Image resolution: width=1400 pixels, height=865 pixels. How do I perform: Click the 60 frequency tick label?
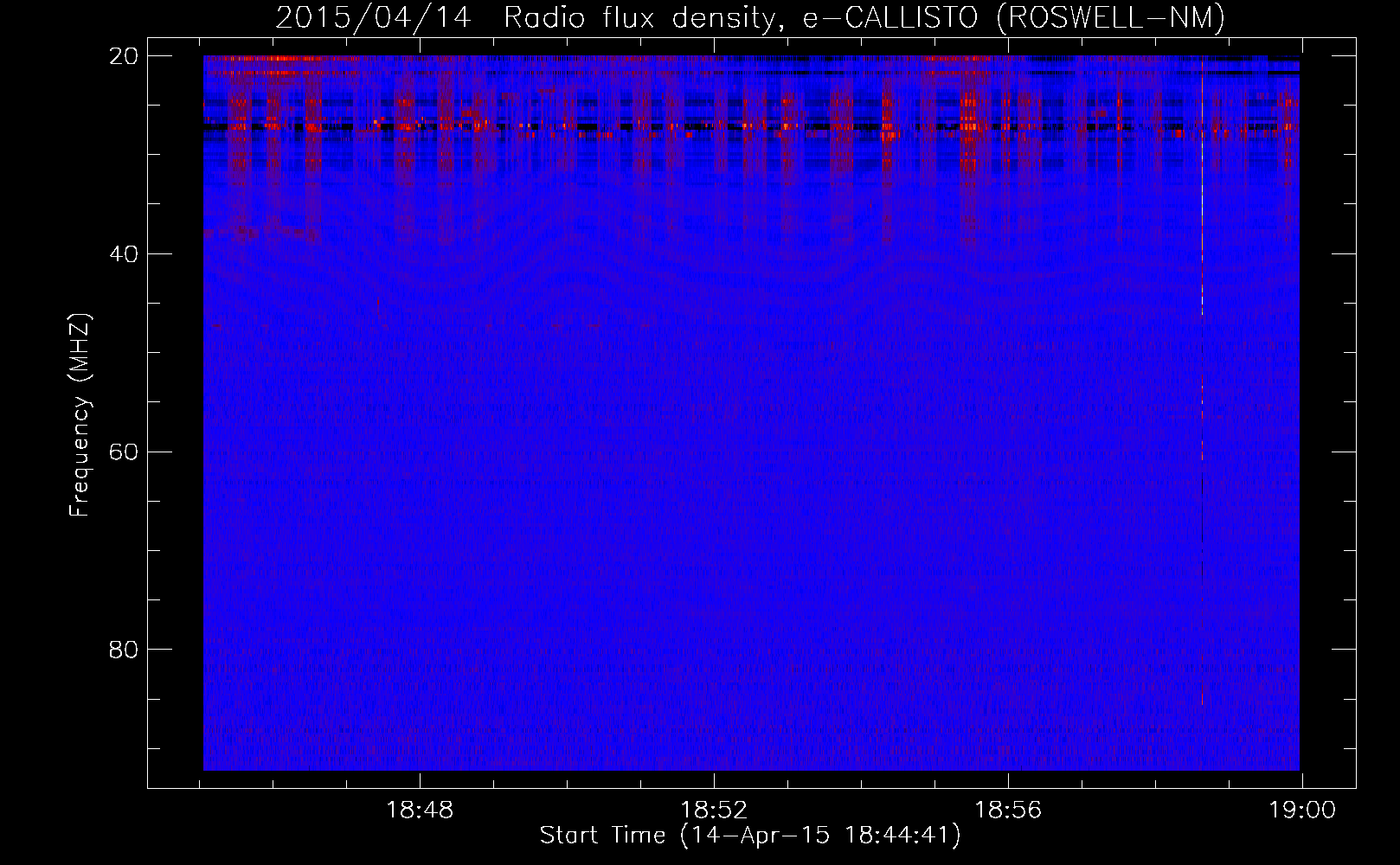coord(124,452)
